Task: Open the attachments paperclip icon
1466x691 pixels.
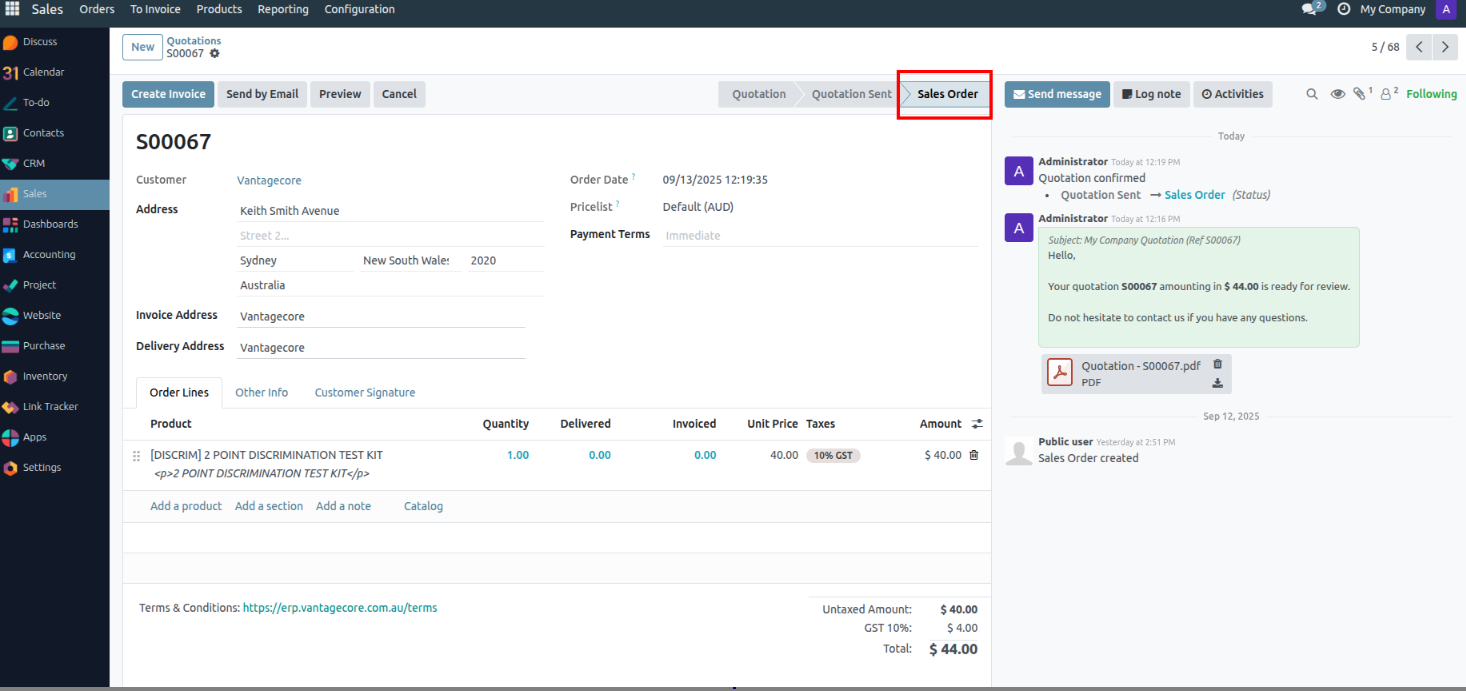Action: [1360, 94]
